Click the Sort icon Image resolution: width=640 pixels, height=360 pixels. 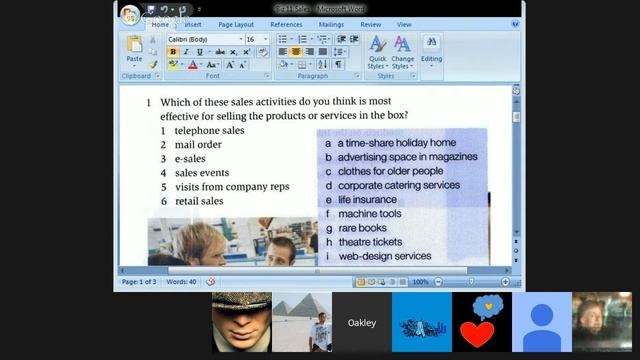click(x=322, y=64)
